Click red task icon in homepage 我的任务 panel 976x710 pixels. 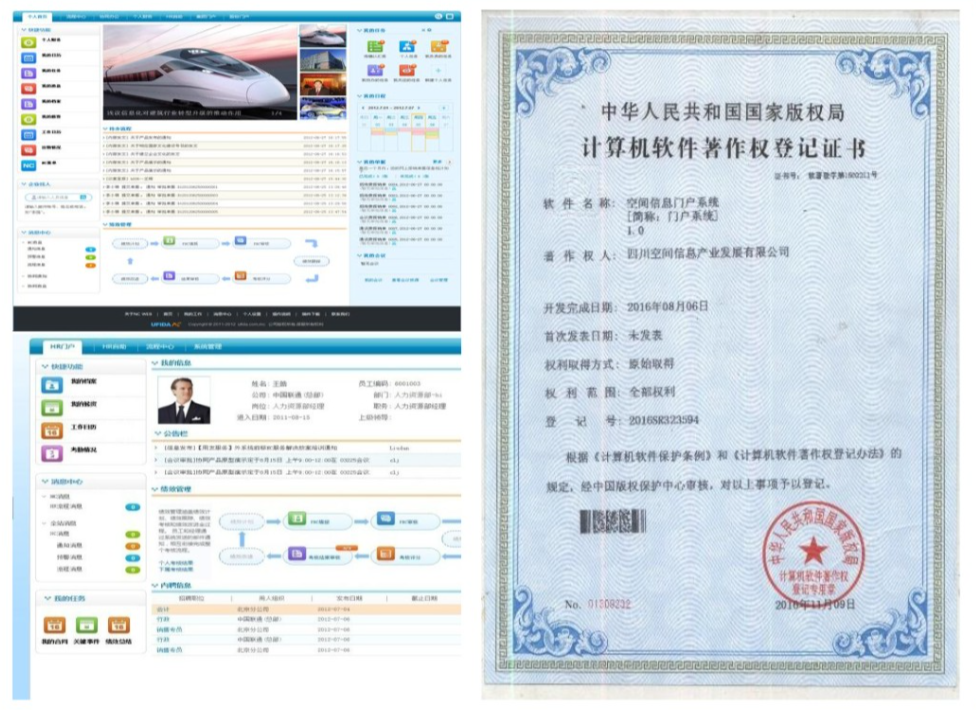pos(408,70)
